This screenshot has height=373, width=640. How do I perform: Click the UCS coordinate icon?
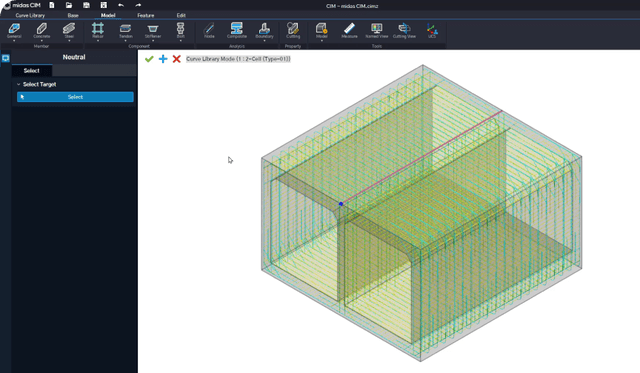tap(432, 30)
